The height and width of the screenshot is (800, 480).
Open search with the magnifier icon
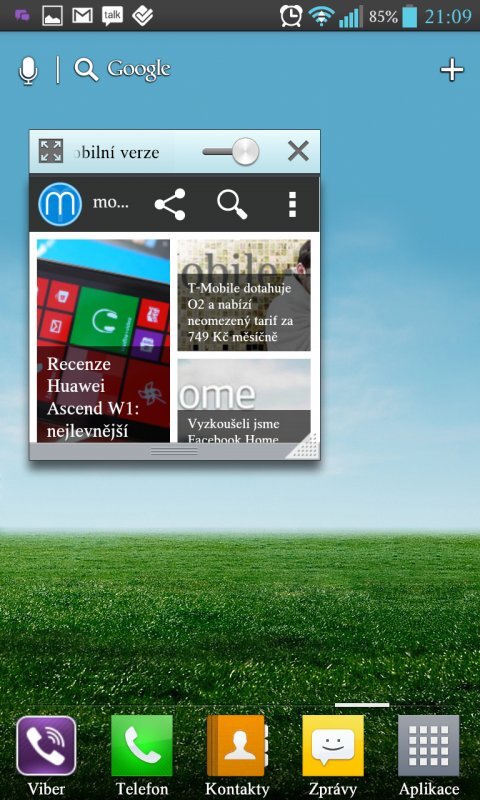click(x=232, y=204)
